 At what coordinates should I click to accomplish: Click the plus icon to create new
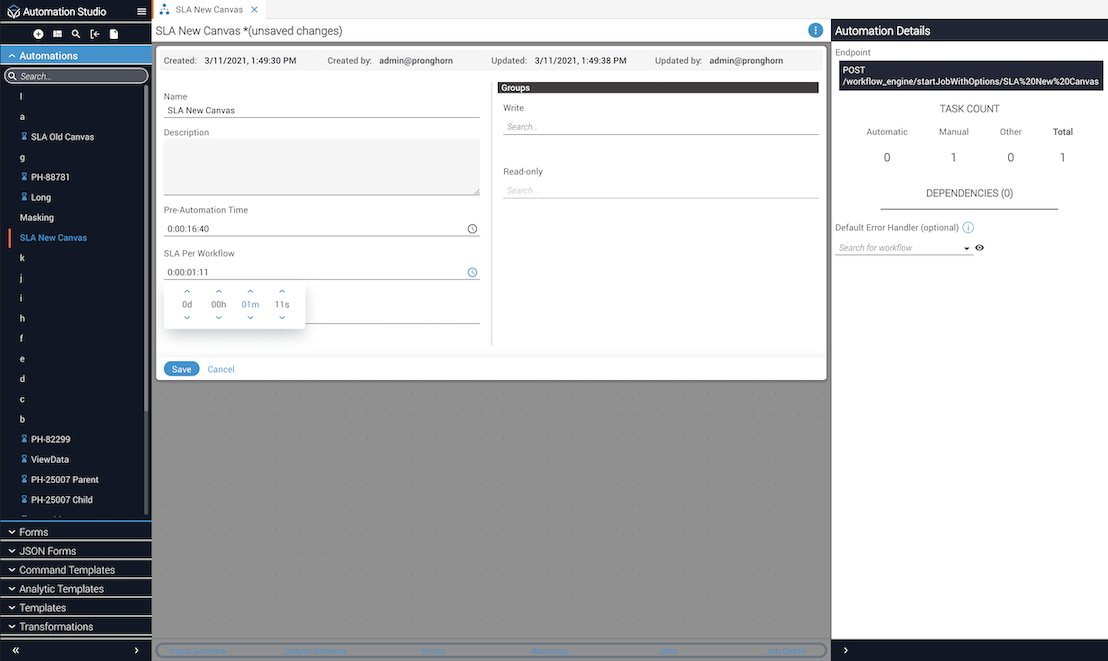(x=38, y=34)
